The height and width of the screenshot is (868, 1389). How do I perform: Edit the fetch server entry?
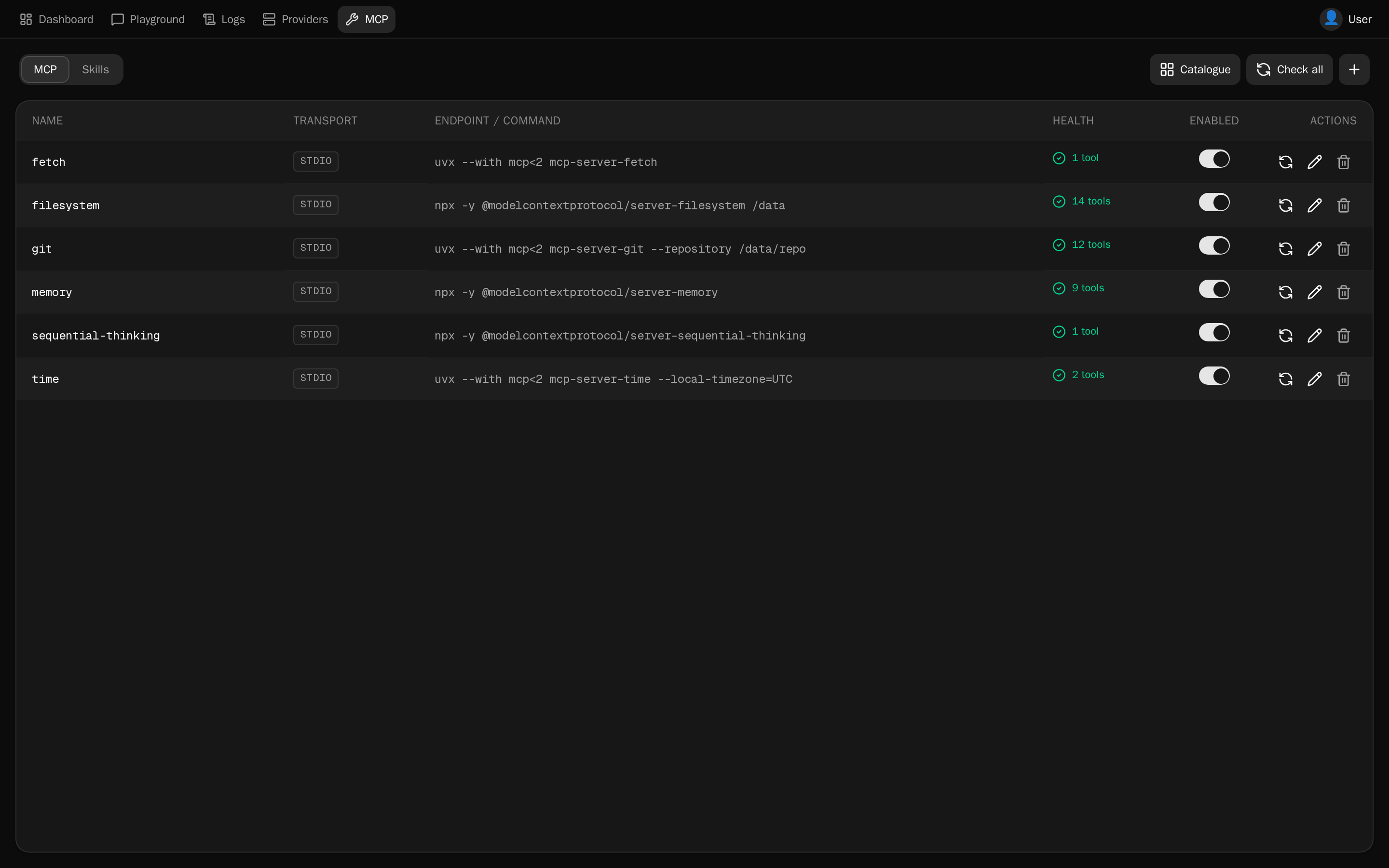click(x=1314, y=162)
